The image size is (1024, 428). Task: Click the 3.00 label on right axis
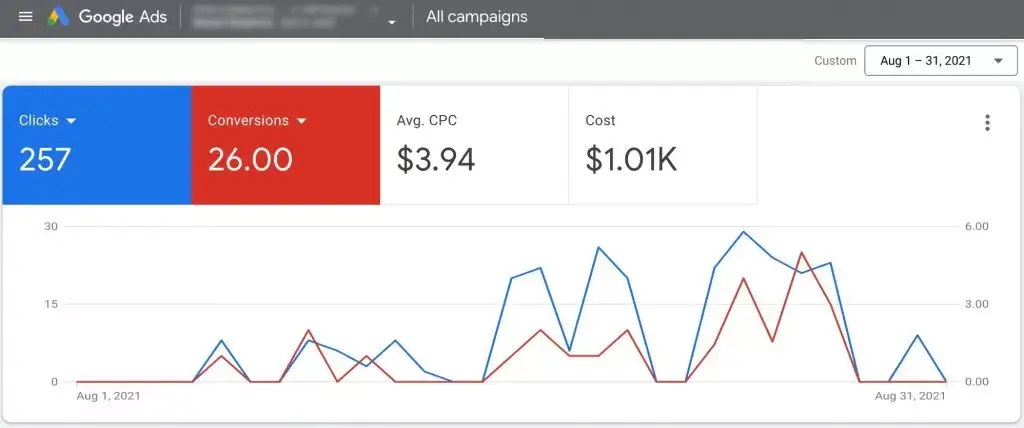point(977,304)
